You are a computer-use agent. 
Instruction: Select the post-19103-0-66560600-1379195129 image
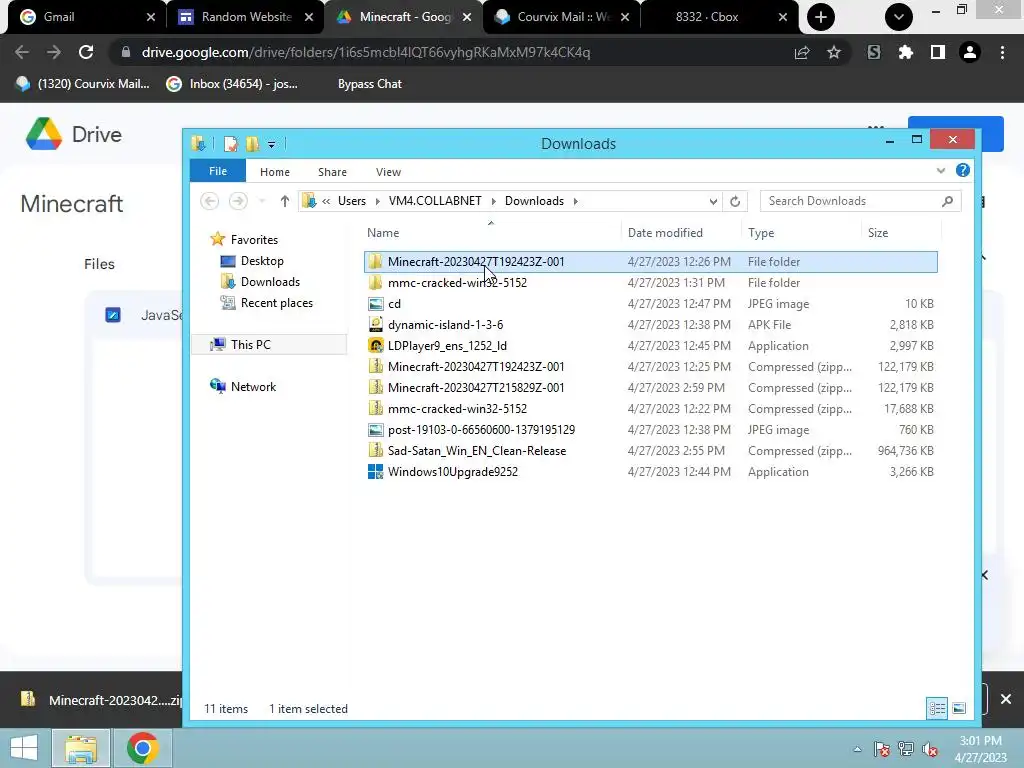coord(650,430)
